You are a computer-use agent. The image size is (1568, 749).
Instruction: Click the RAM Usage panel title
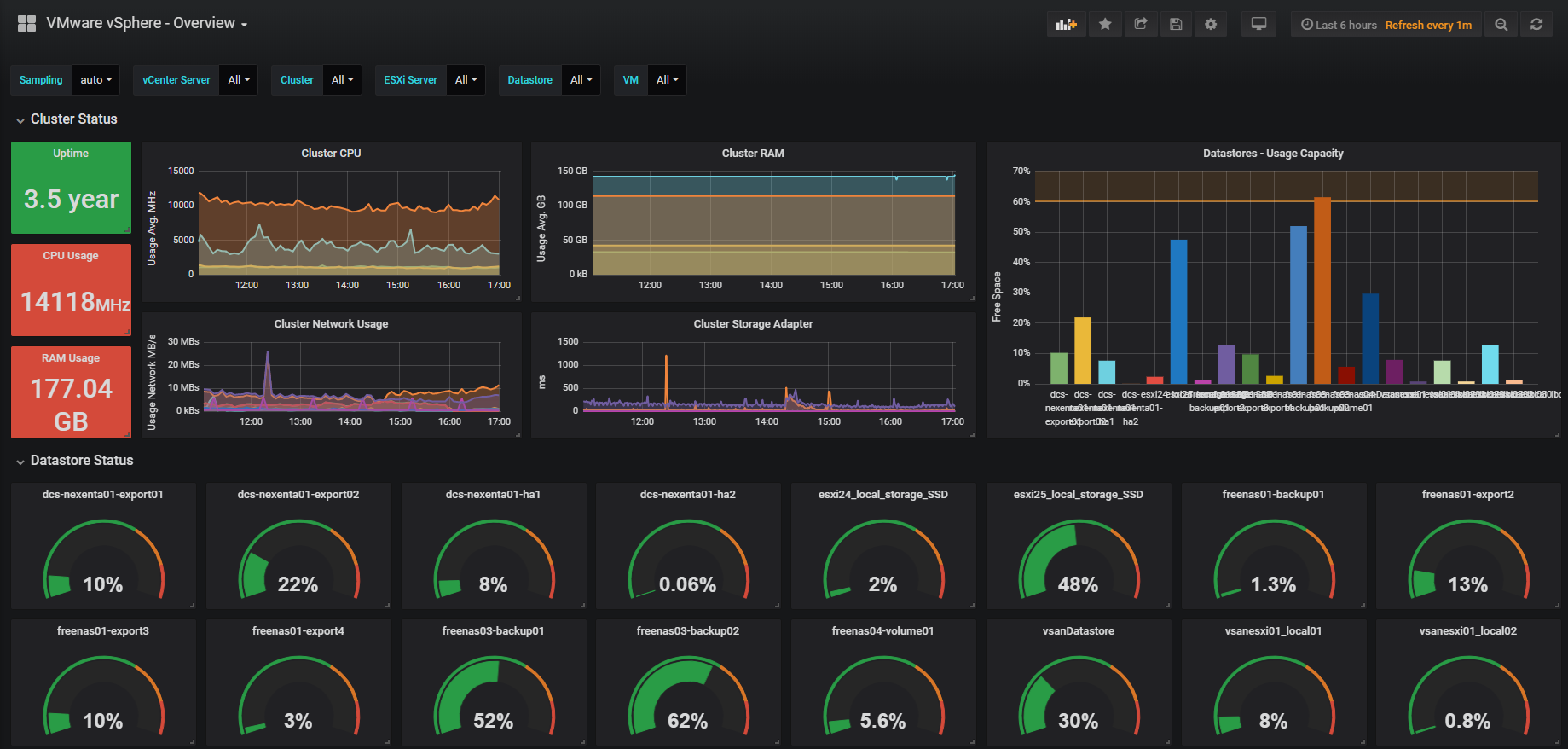pyautogui.click(x=71, y=358)
